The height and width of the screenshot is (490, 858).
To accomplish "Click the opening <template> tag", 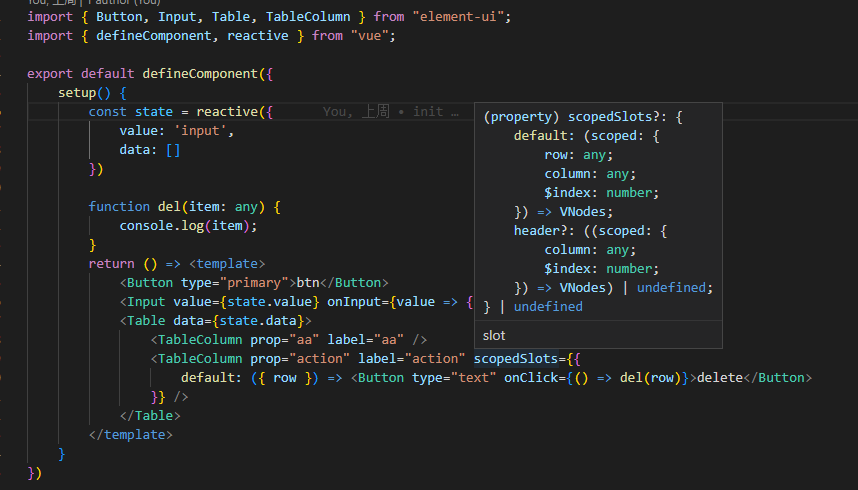I will 227,263.
